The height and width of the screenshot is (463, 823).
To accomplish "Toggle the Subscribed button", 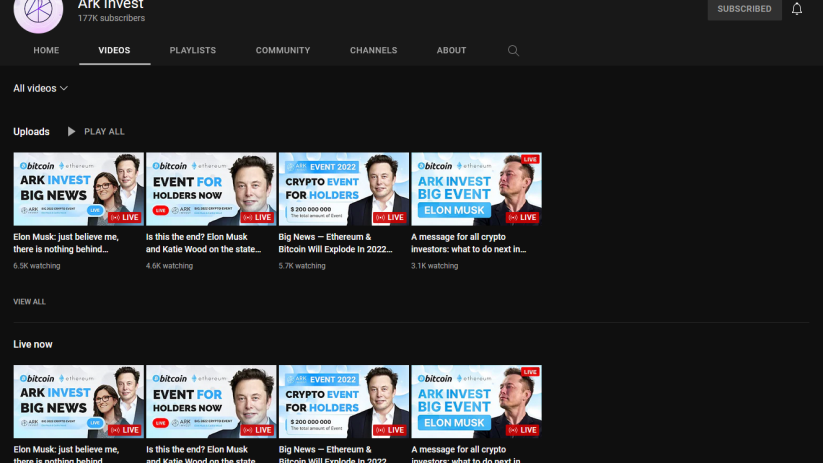I will [744, 9].
